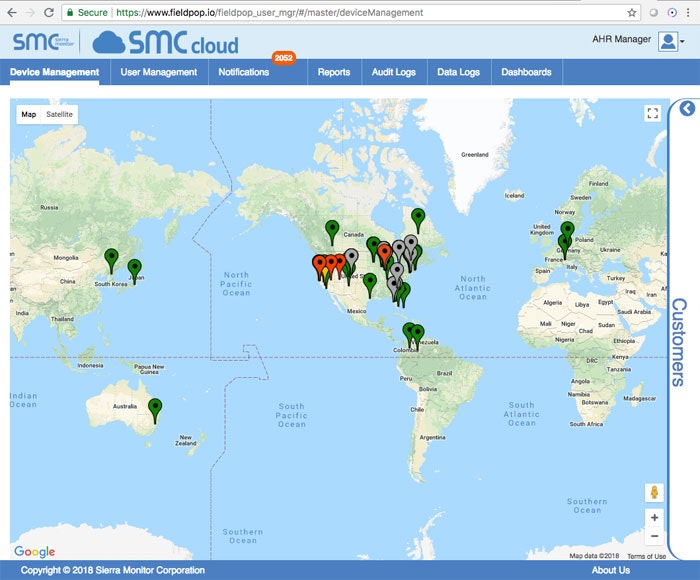Open map Terms of Use link
This screenshot has height=580, width=700.
(x=646, y=556)
